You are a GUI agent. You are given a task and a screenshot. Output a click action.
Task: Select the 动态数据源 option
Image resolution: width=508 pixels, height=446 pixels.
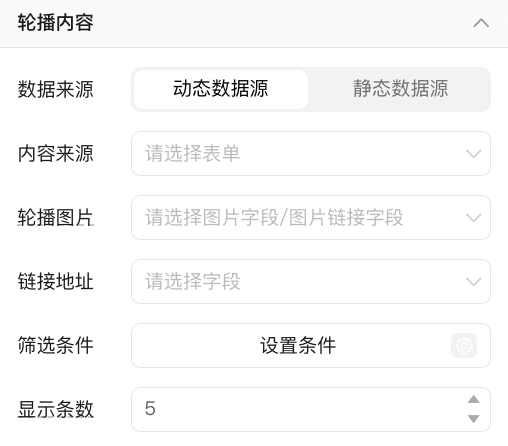coord(221,89)
